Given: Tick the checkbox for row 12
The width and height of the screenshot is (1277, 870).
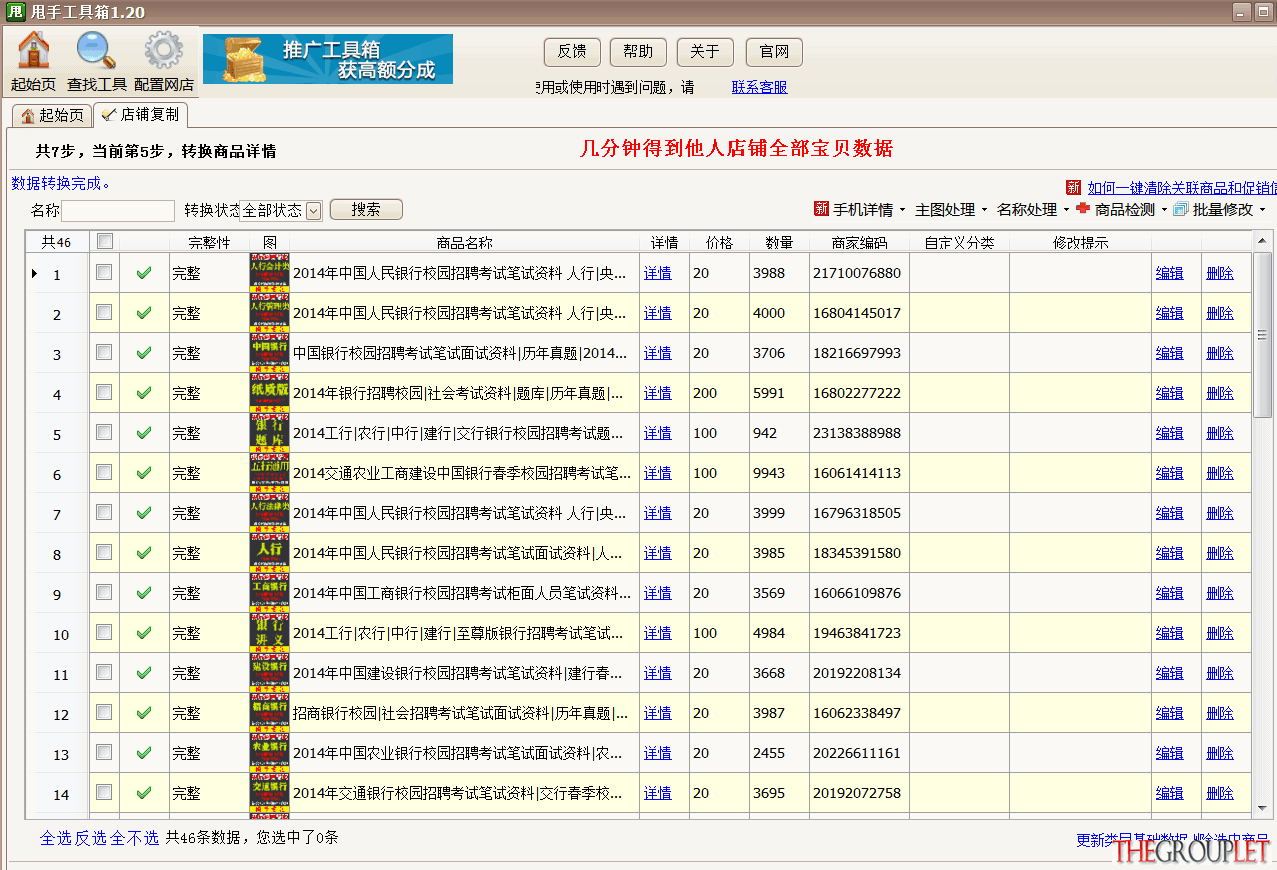Looking at the screenshot, I should [x=104, y=712].
